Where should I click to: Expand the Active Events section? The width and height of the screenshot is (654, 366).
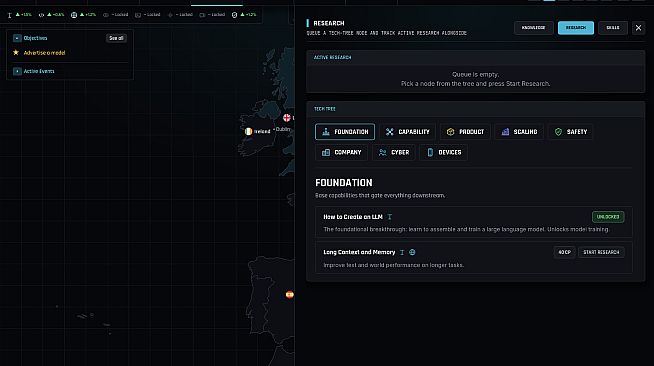coord(17,71)
